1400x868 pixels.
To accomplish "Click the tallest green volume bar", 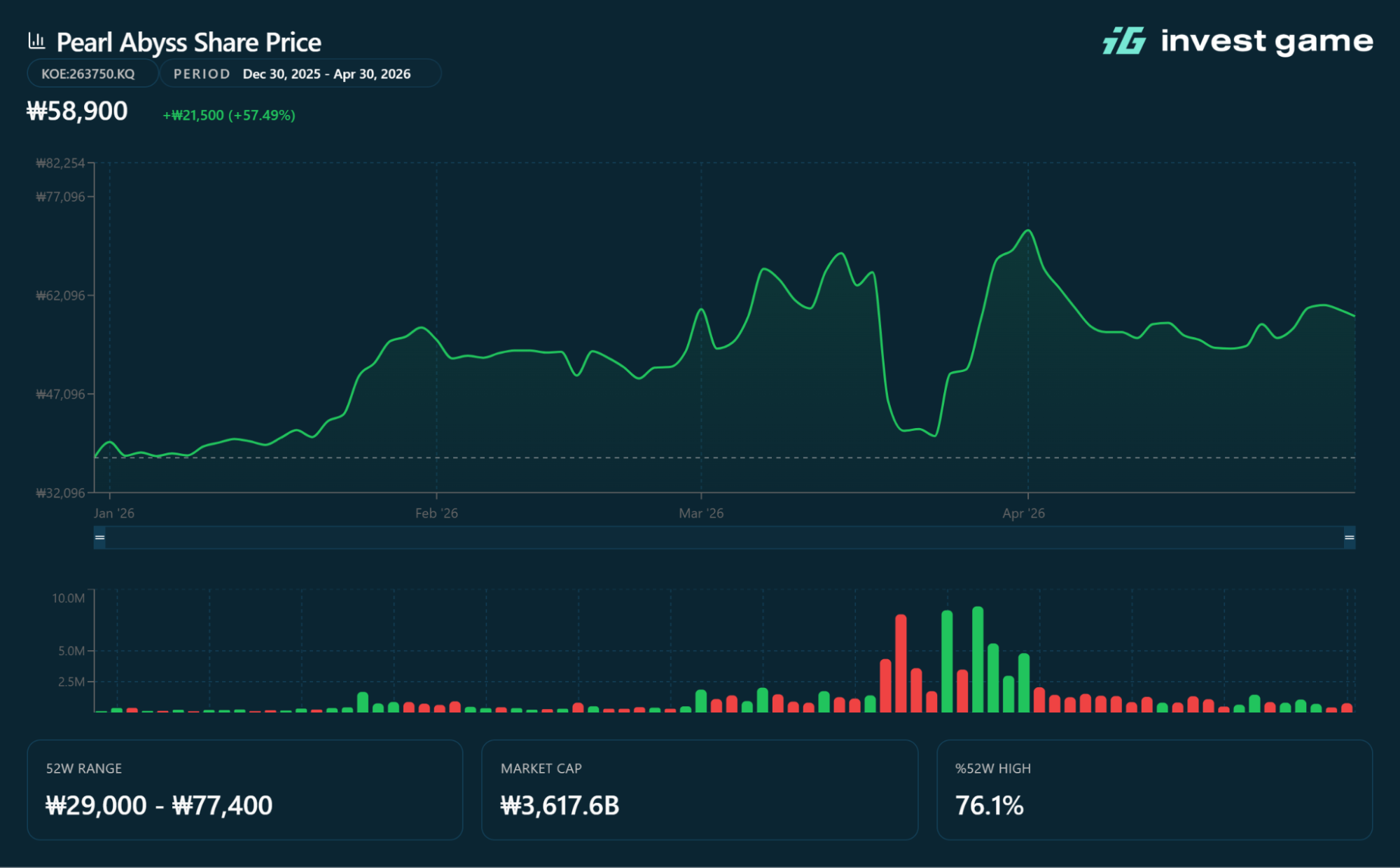I will point(978,659).
